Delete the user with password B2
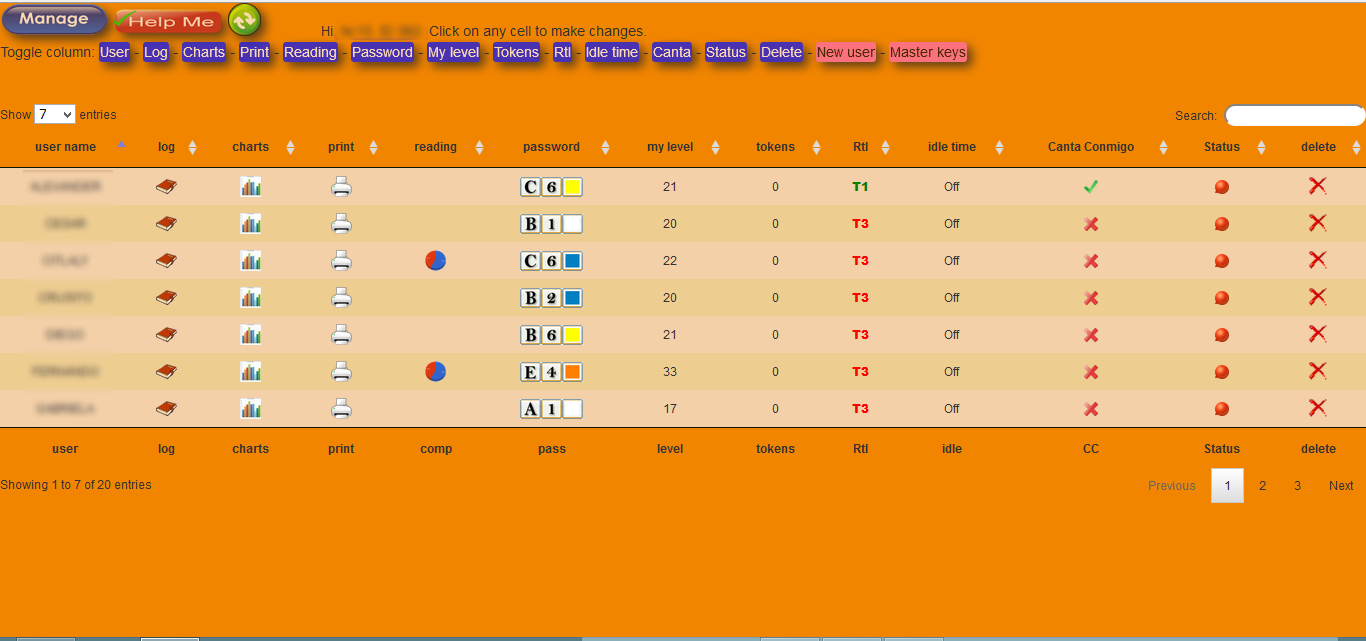The image size is (1366, 641). 1318,297
